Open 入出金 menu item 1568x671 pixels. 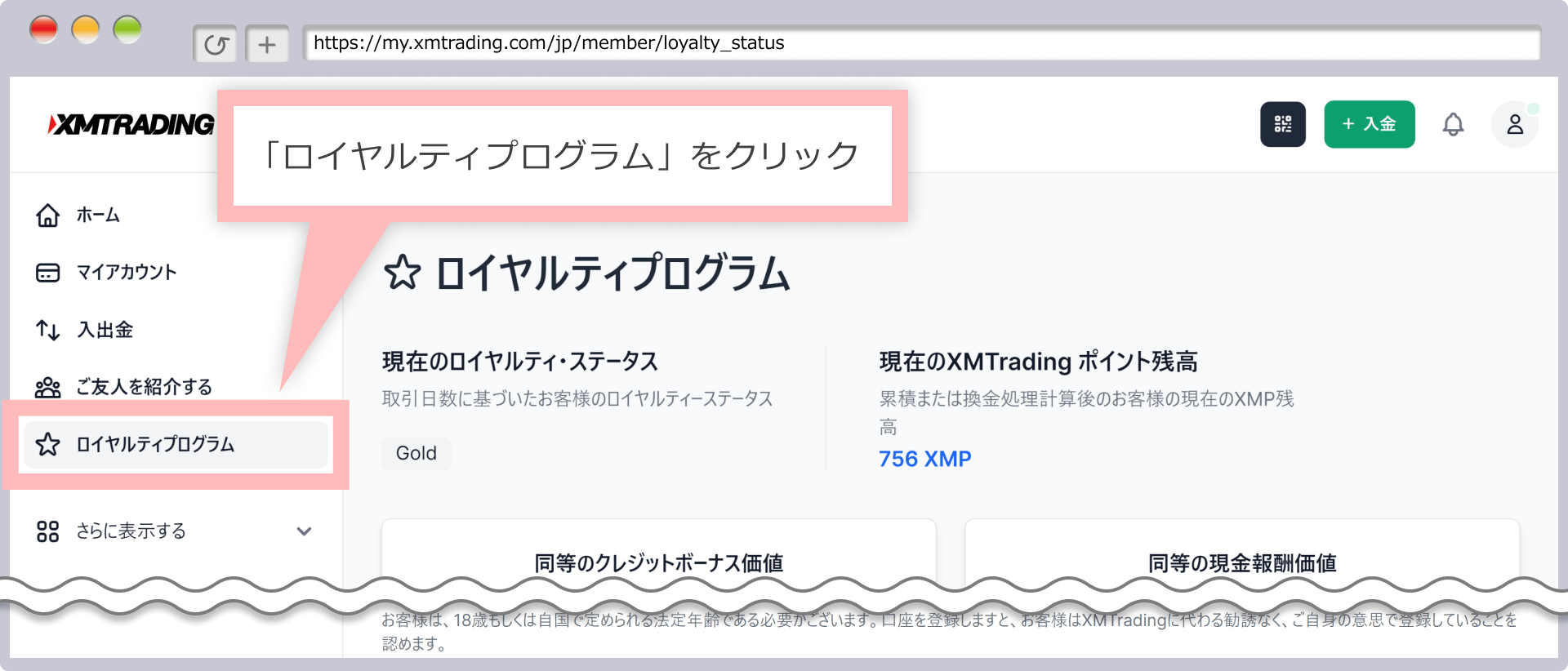click(x=105, y=330)
